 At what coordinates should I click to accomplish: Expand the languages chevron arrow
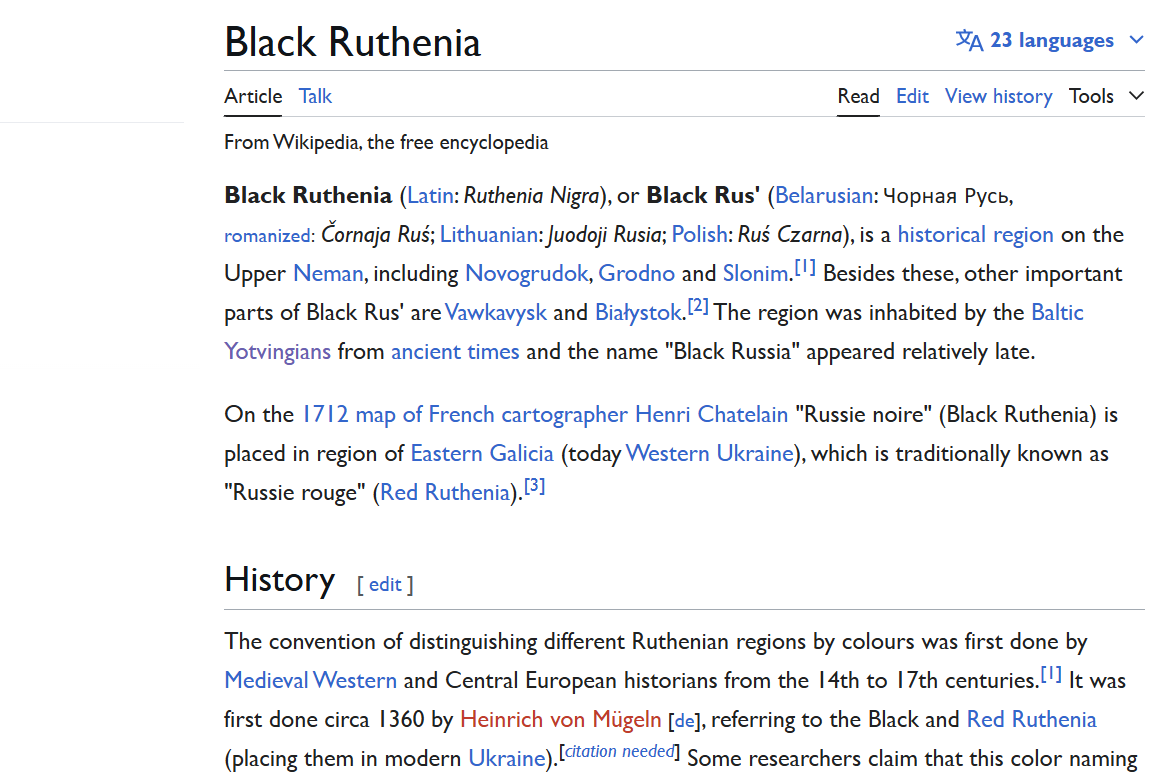(1136, 40)
